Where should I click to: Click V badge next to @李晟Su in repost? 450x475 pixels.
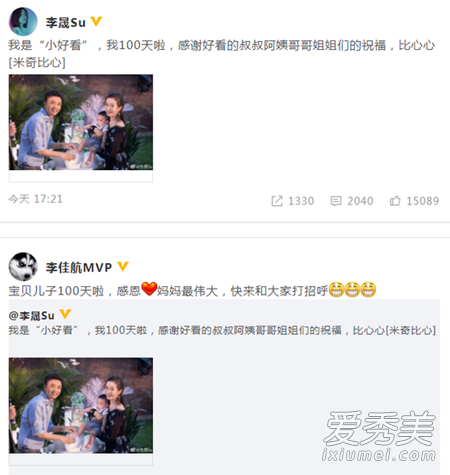pos(65,314)
